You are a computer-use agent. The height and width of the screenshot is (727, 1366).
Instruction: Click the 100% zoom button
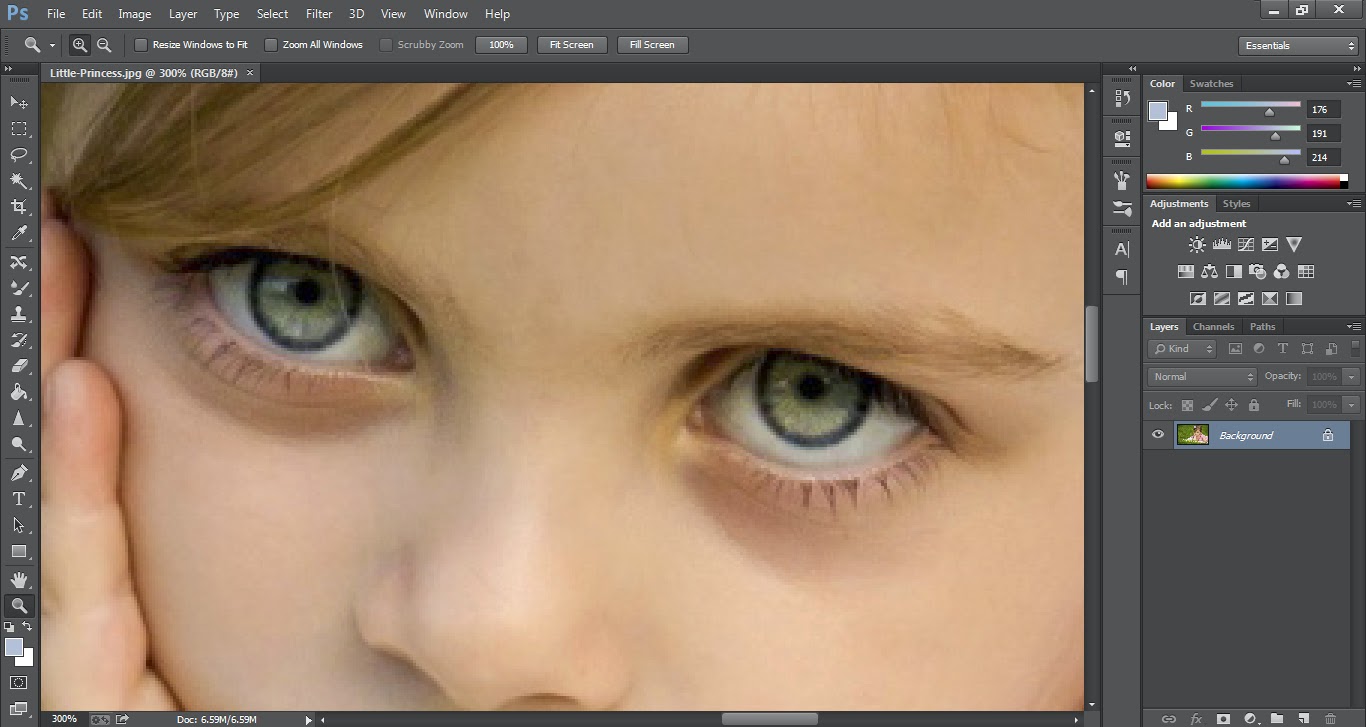(x=501, y=45)
